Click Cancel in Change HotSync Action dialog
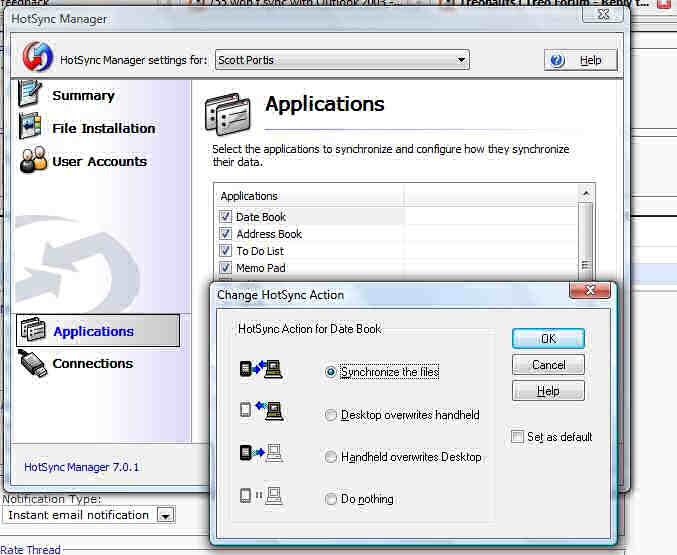677x555 pixels. [548, 365]
